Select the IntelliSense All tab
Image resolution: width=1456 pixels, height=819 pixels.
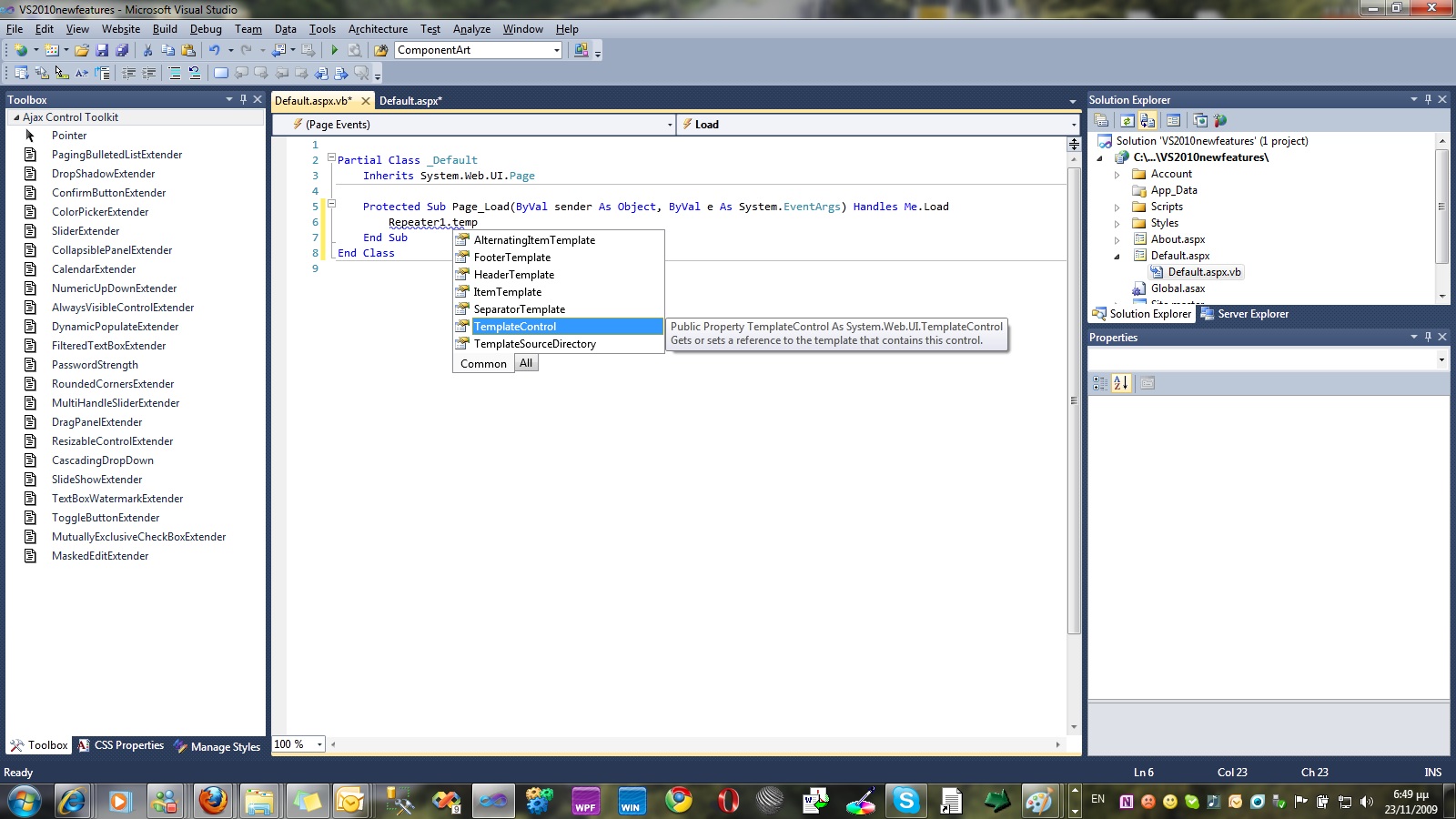(x=526, y=363)
